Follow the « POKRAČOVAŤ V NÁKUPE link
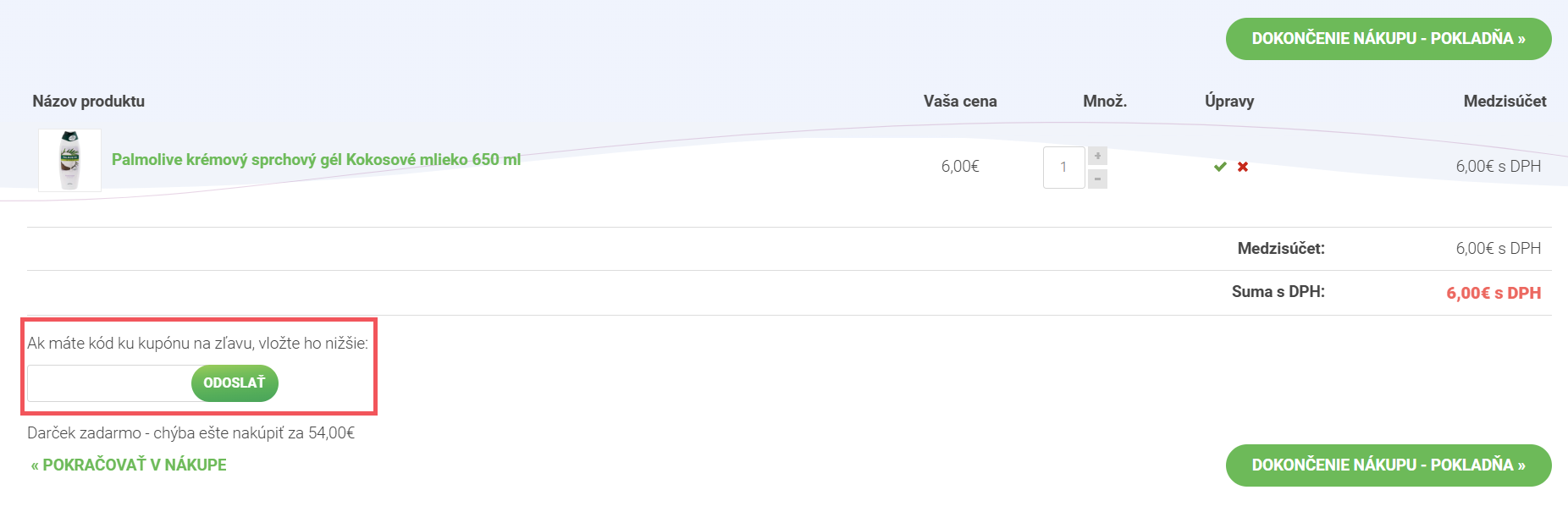 [129, 465]
